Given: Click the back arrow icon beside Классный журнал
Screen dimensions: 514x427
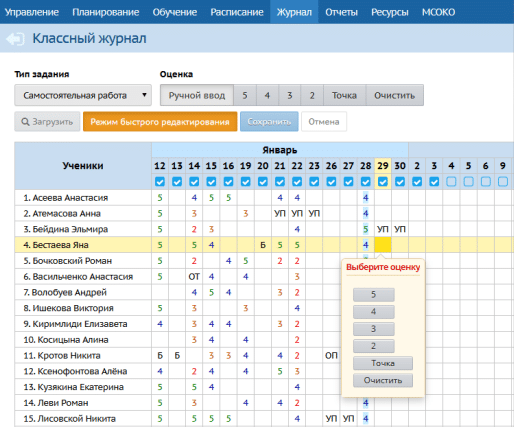Looking at the screenshot, I should pyautogui.click(x=15, y=39).
